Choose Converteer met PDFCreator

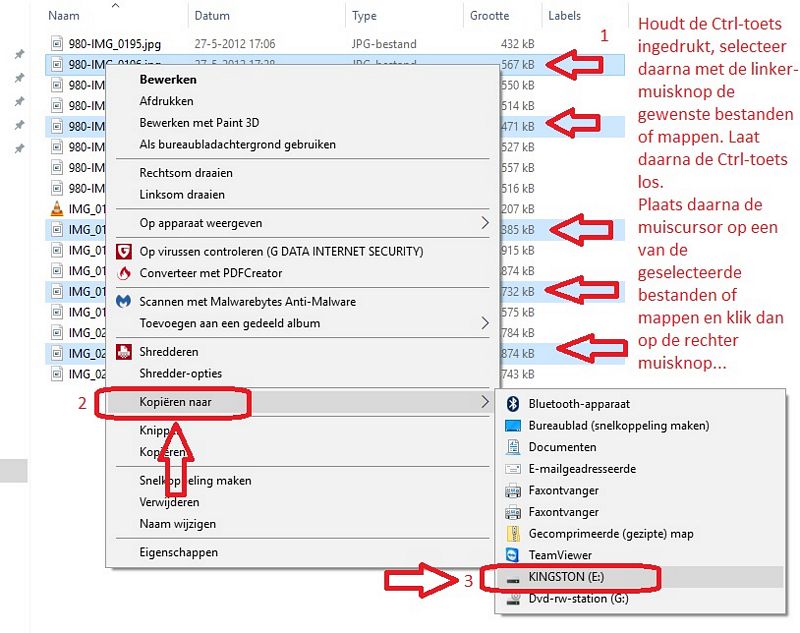tap(210, 273)
